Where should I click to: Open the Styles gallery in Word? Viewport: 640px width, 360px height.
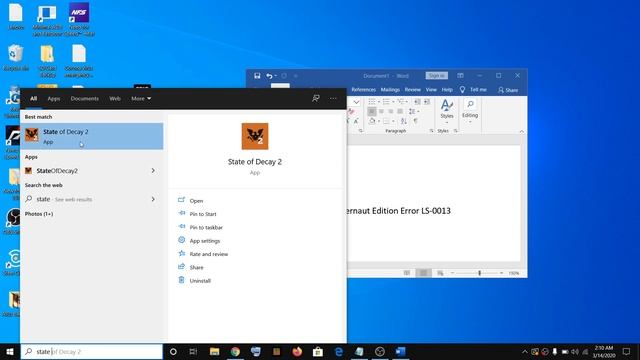[x=447, y=111]
